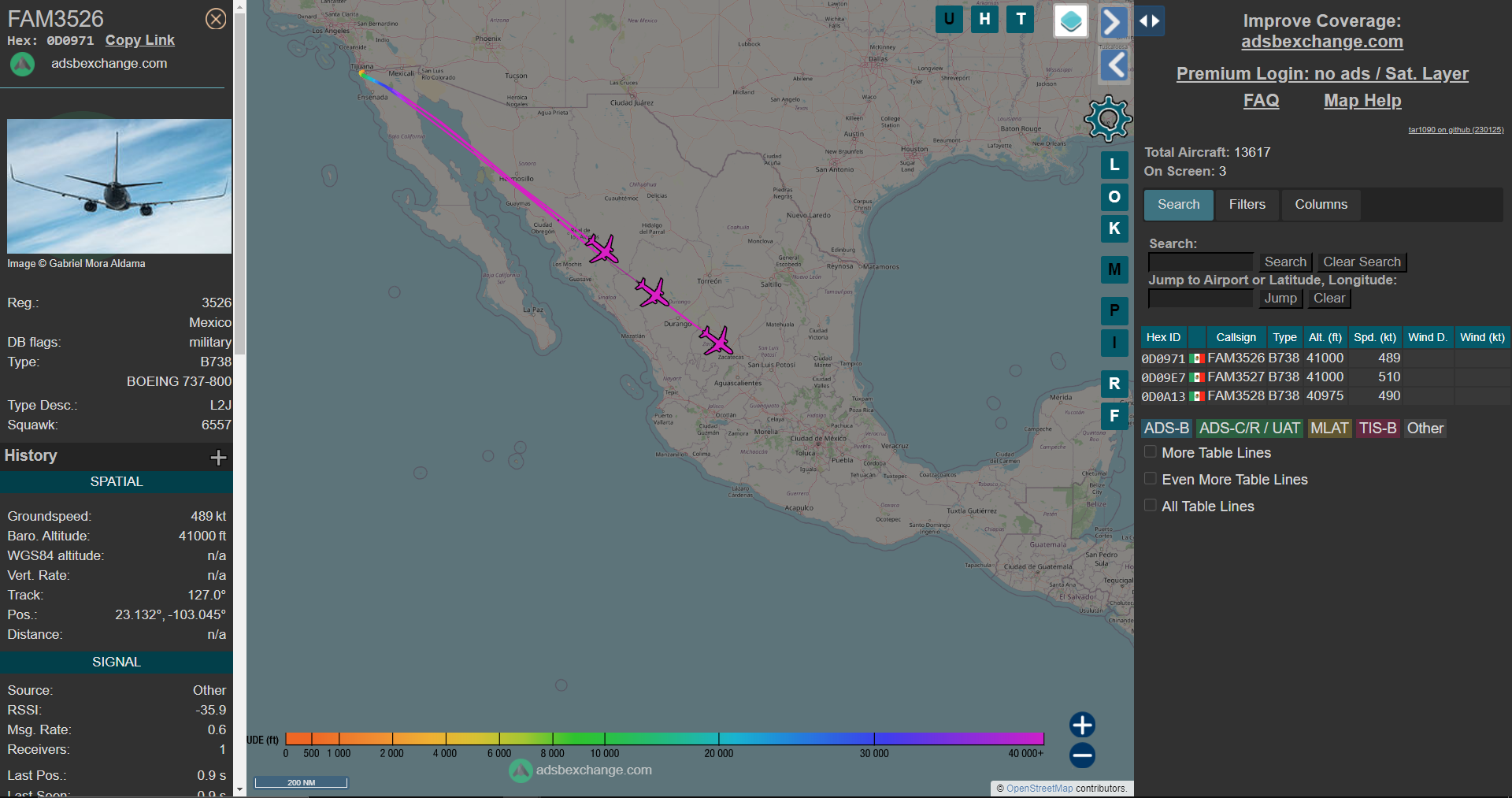The width and height of the screenshot is (1512, 798).
Task: Click the right chevron sidebar button
Action: pyautogui.click(x=1113, y=22)
